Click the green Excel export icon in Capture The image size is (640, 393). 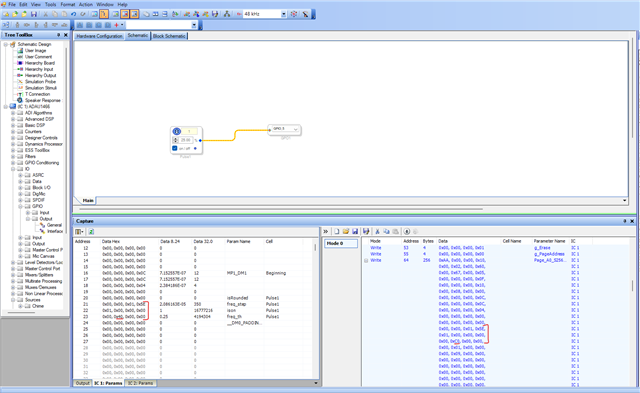91,232
